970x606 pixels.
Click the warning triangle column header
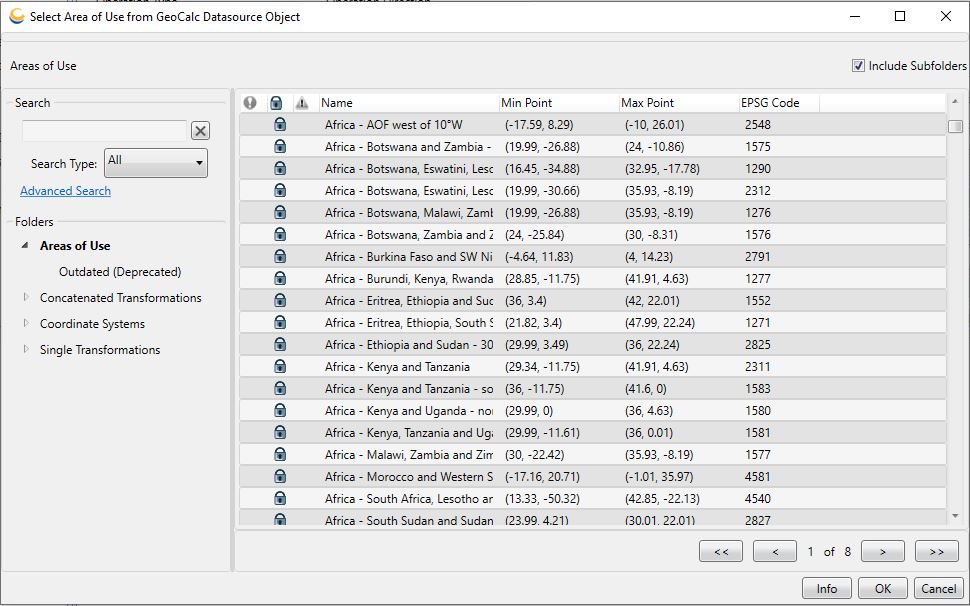click(302, 103)
